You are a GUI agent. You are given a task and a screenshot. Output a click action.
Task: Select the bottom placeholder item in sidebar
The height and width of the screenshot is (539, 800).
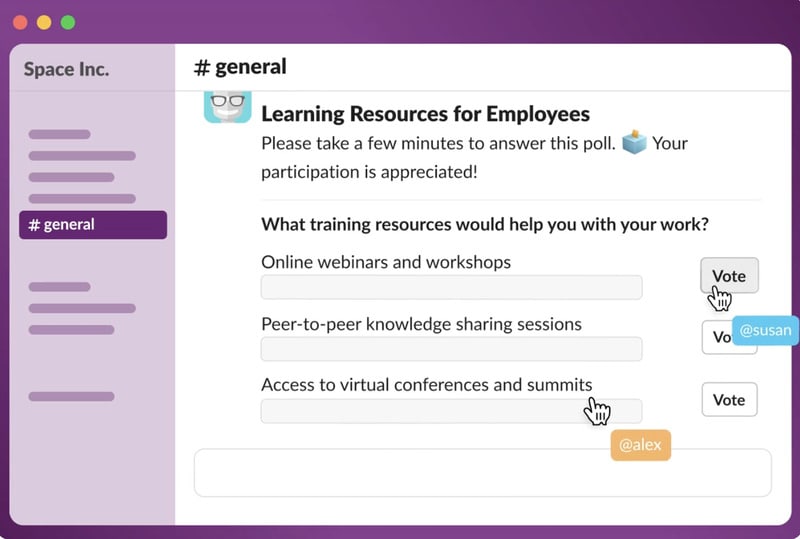click(71, 397)
